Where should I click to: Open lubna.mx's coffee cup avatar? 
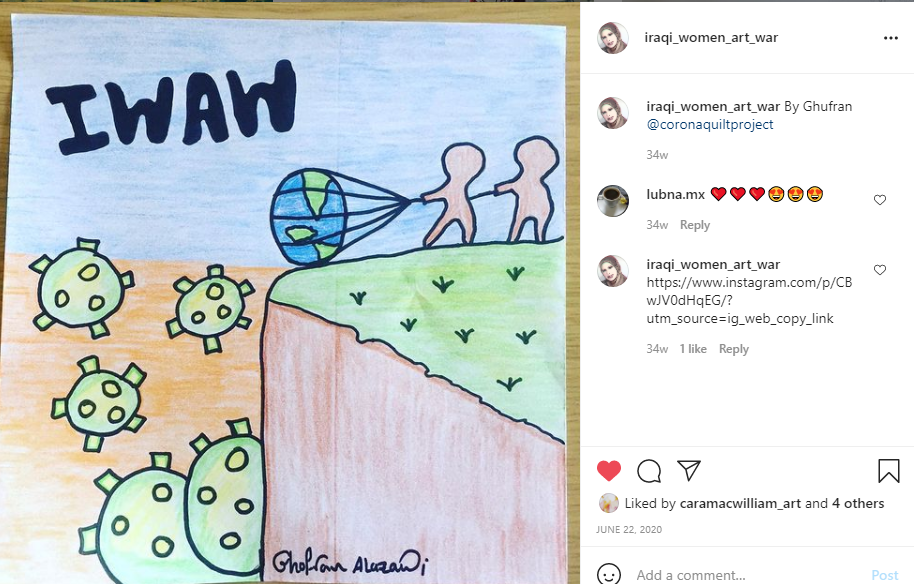point(613,200)
